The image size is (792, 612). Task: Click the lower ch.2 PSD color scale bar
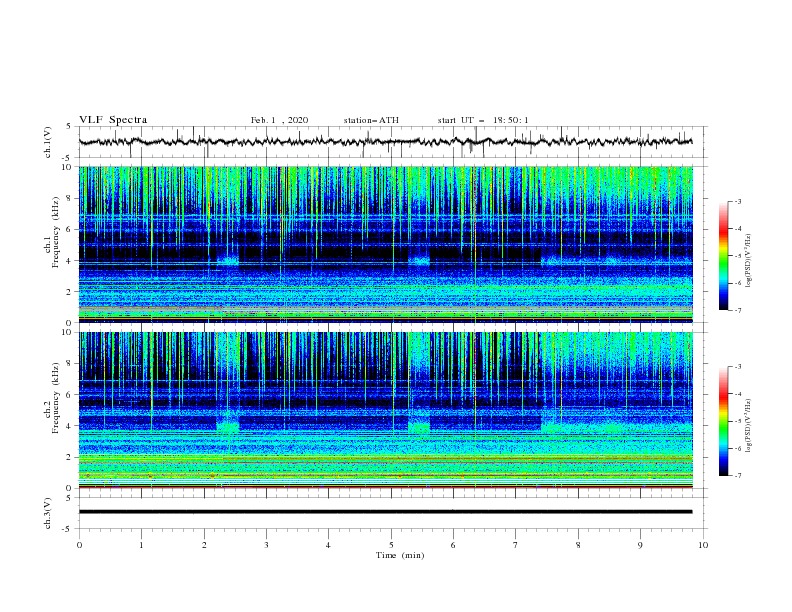point(723,421)
